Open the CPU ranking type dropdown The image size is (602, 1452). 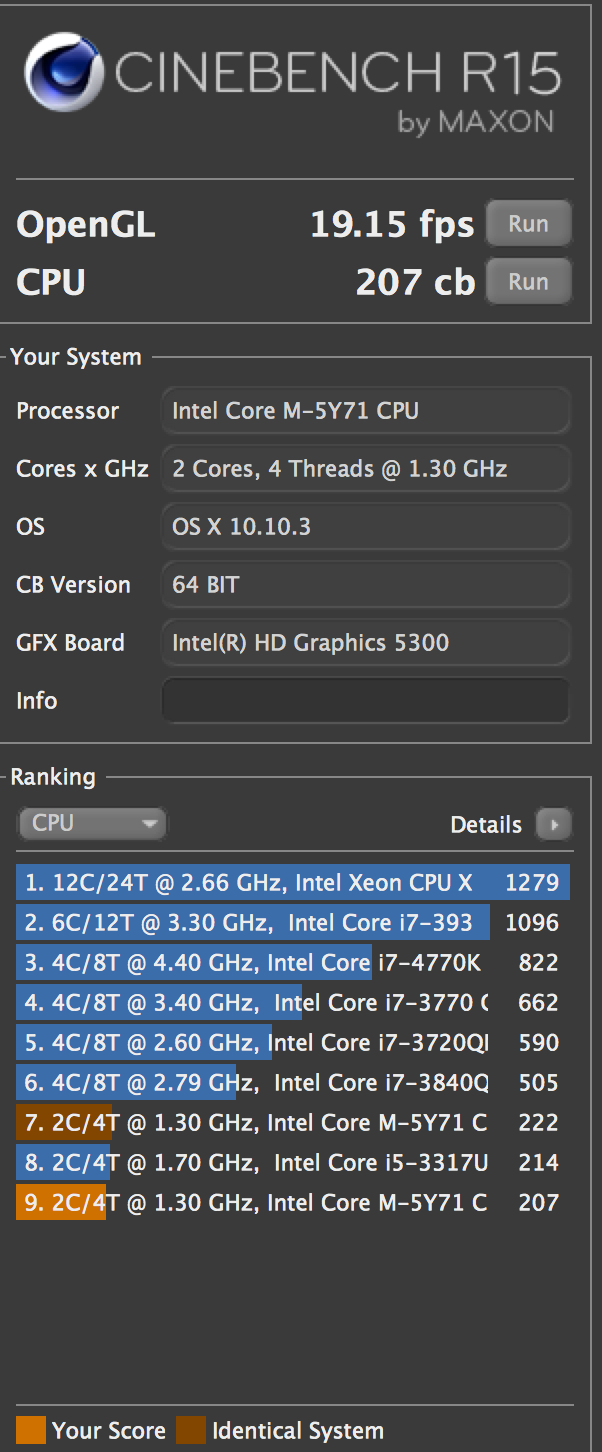point(92,823)
